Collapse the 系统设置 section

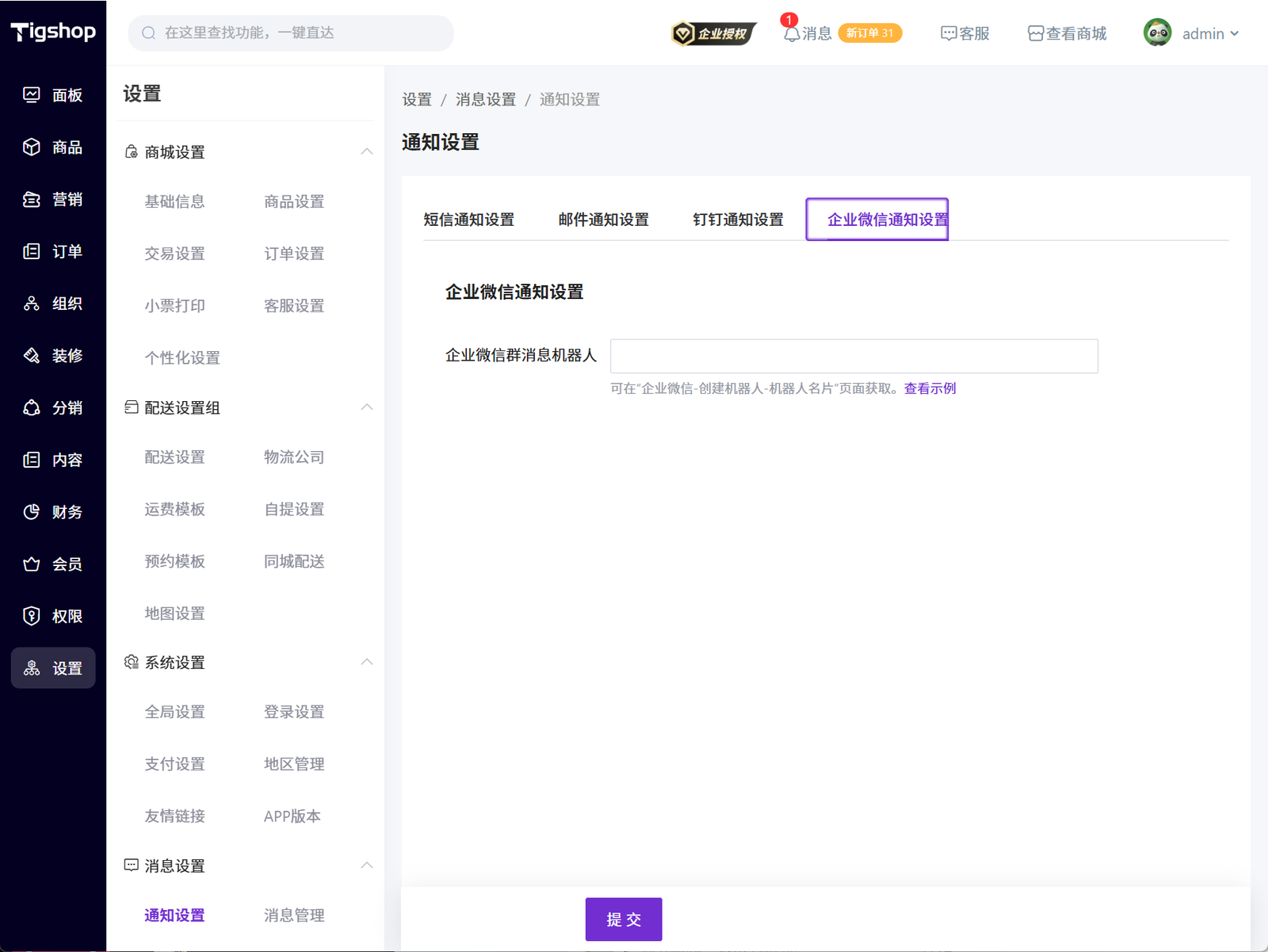point(366,662)
